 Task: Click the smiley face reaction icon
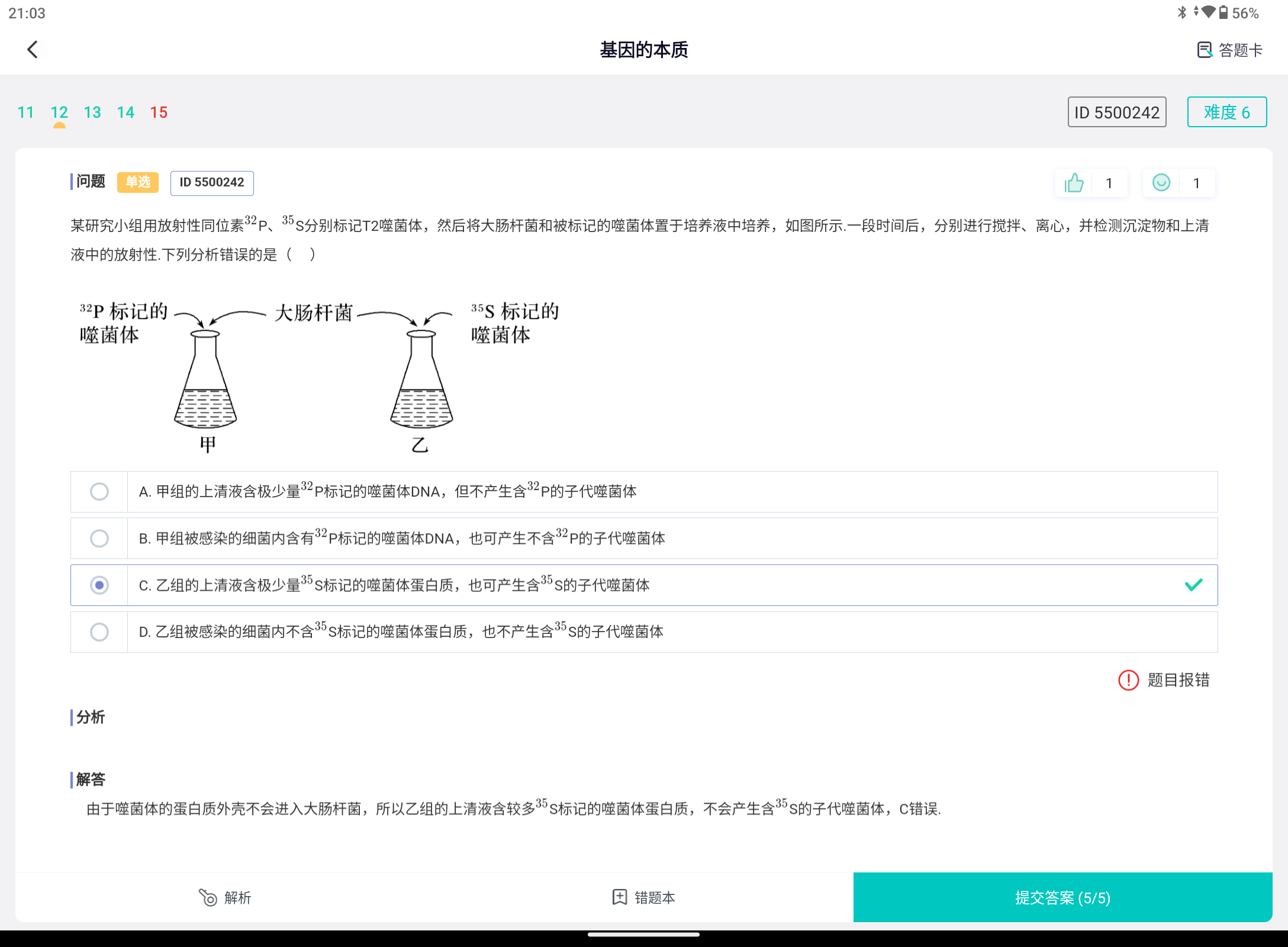1161,183
